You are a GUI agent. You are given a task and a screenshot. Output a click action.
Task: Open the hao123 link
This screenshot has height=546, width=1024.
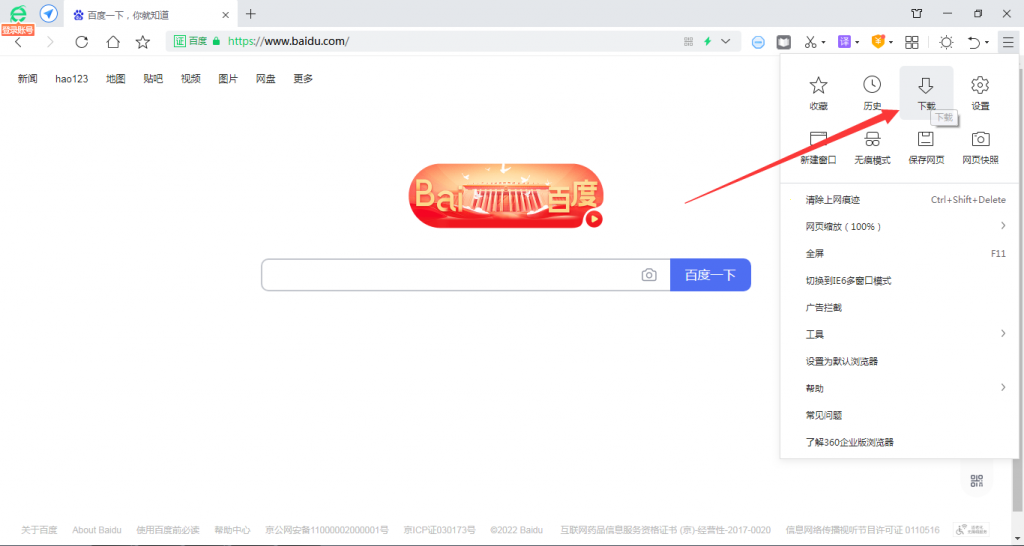71,78
